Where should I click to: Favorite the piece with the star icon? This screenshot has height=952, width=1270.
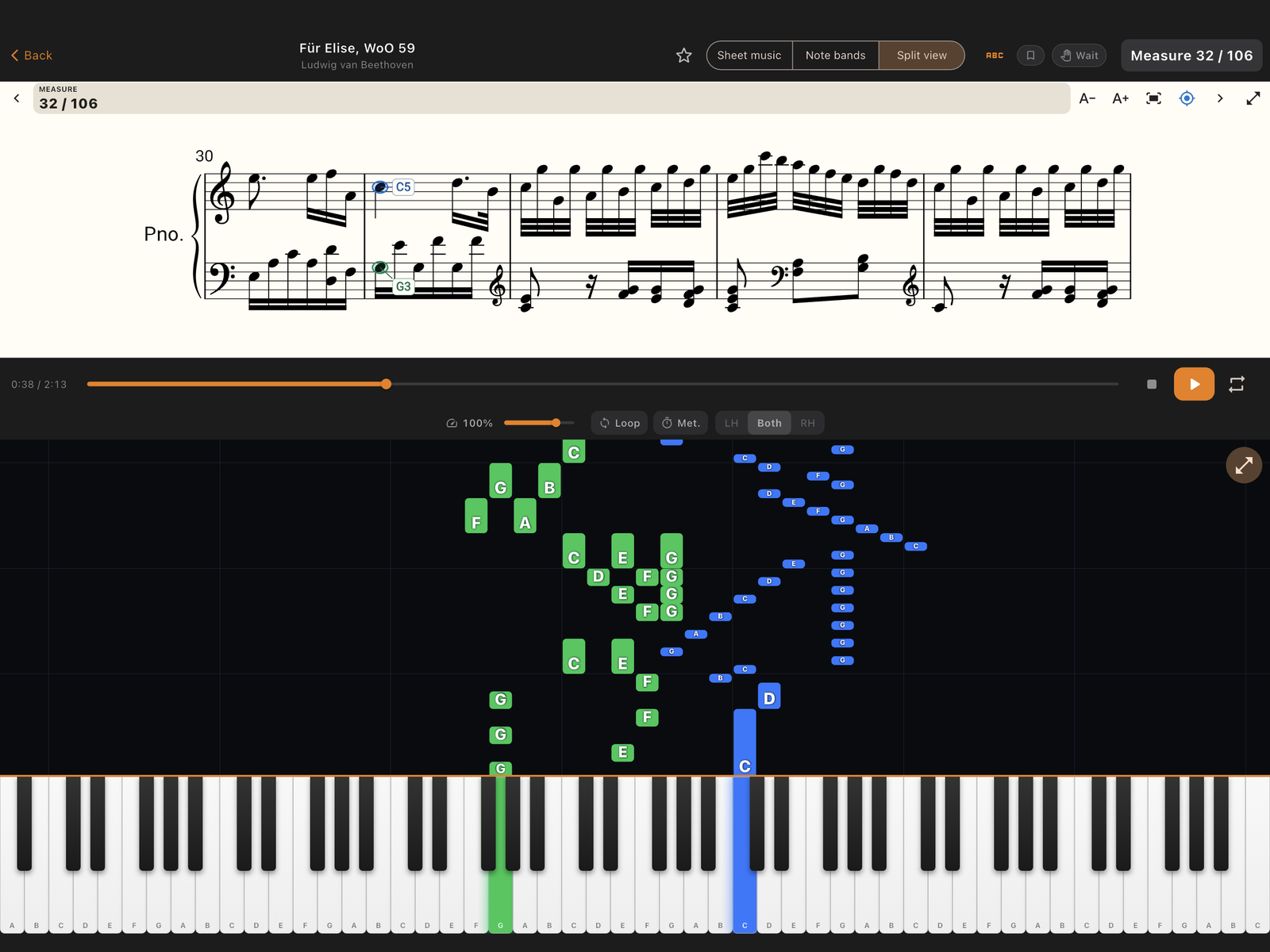[x=684, y=56]
